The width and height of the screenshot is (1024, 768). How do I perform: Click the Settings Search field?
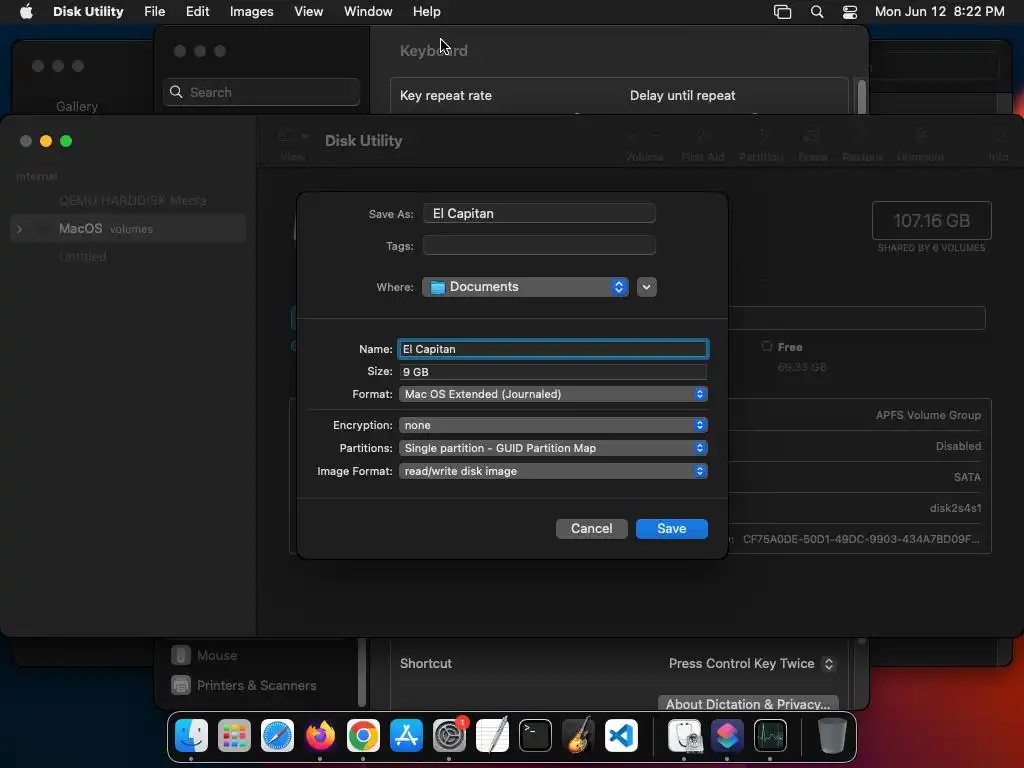click(x=261, y=92)
